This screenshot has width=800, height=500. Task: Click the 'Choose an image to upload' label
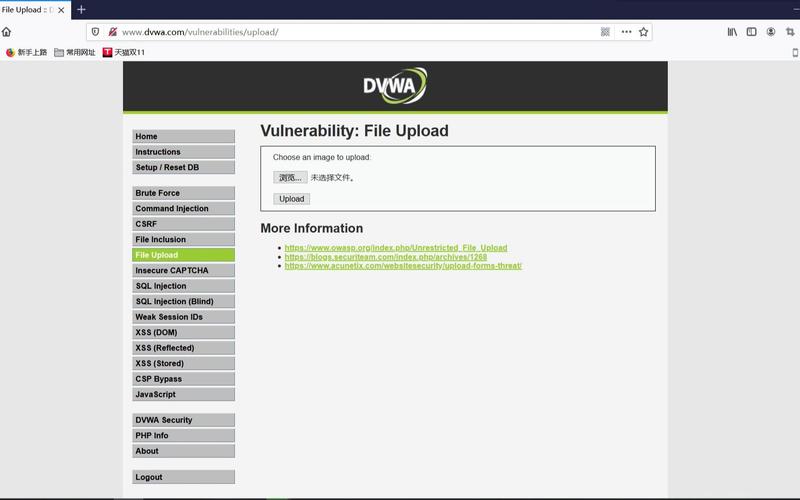click(x=322, y=157)
